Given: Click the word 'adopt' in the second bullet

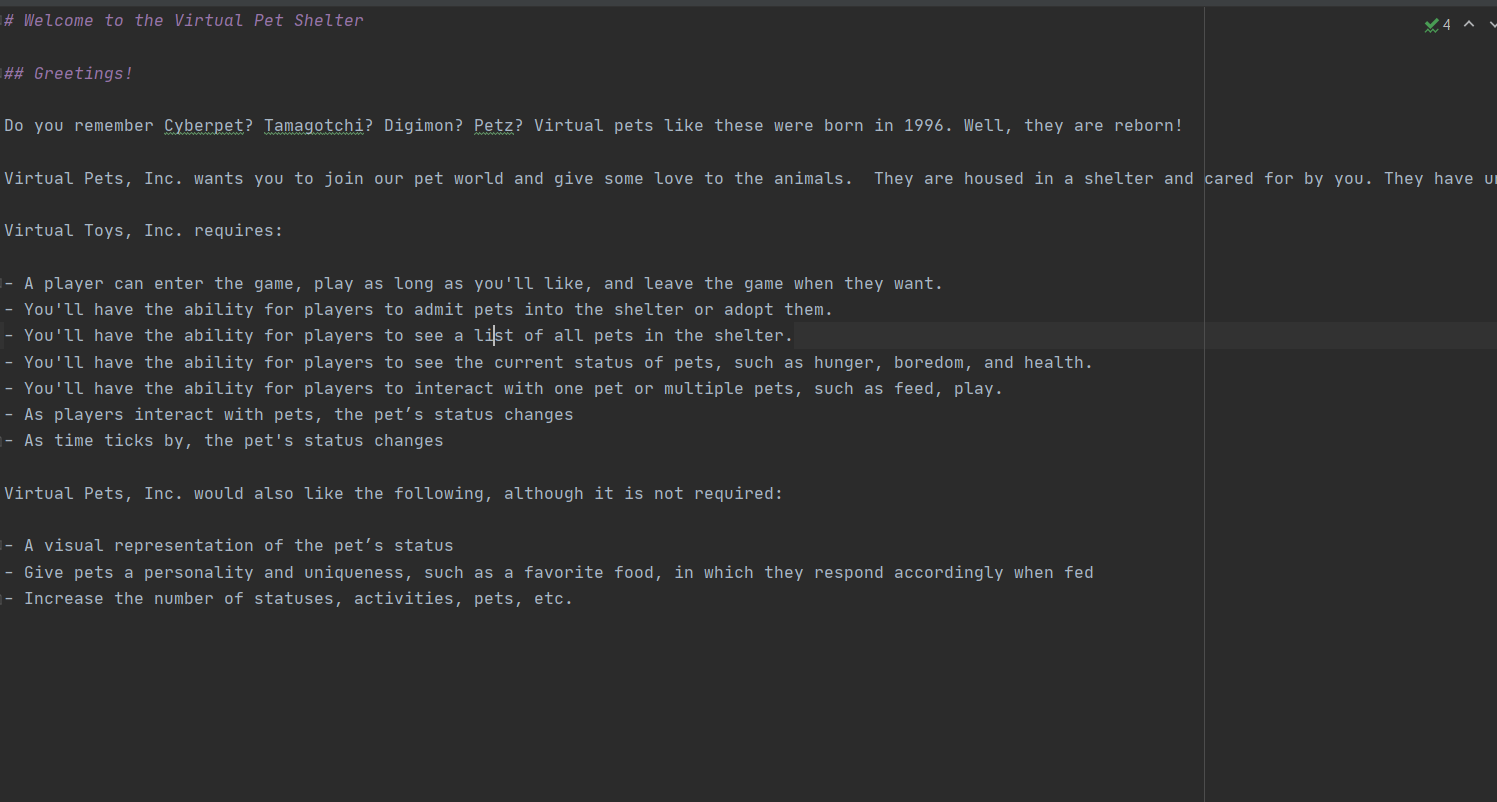Looking at the screenshot, I should 749,310.
